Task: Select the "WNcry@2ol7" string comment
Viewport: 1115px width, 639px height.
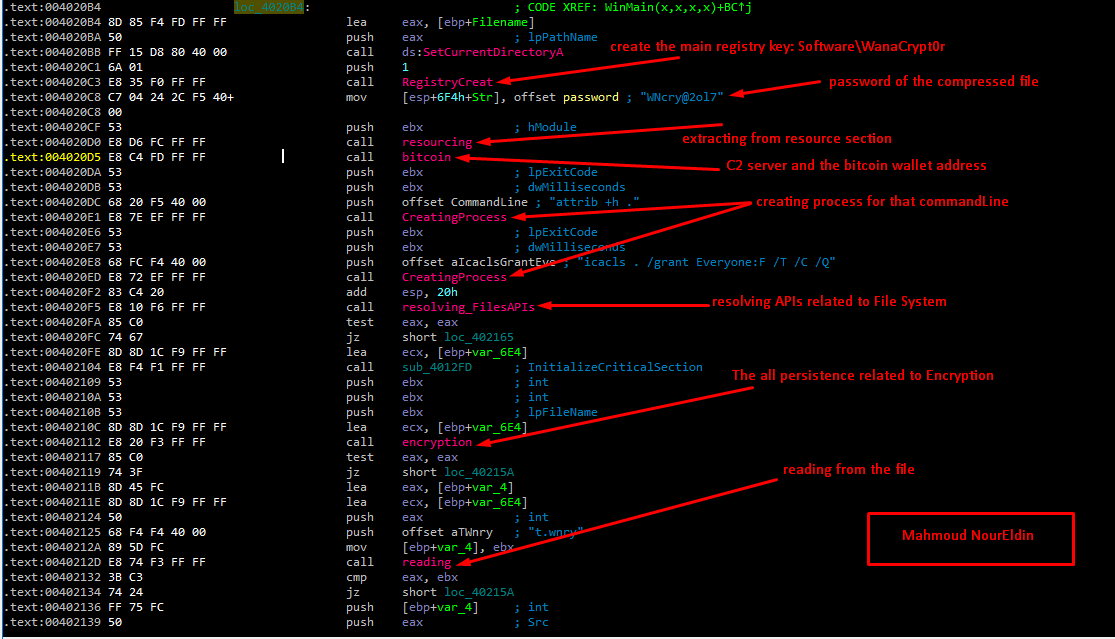Action: tap(681, 97)
